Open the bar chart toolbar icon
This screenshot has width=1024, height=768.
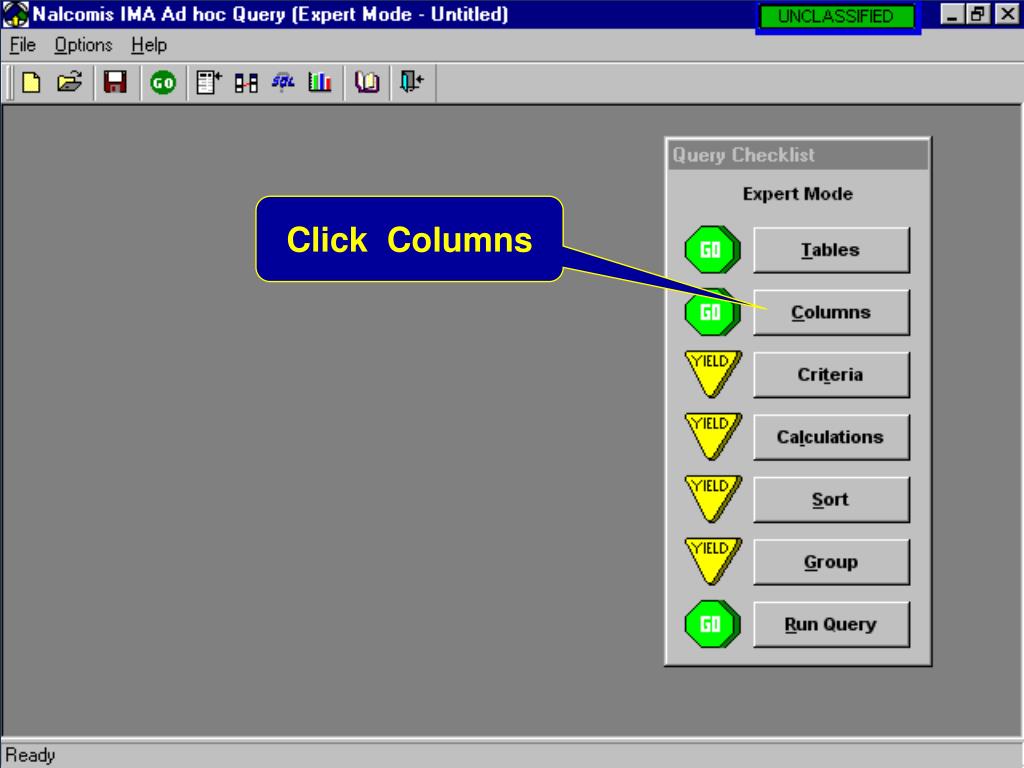coord(320,83)
